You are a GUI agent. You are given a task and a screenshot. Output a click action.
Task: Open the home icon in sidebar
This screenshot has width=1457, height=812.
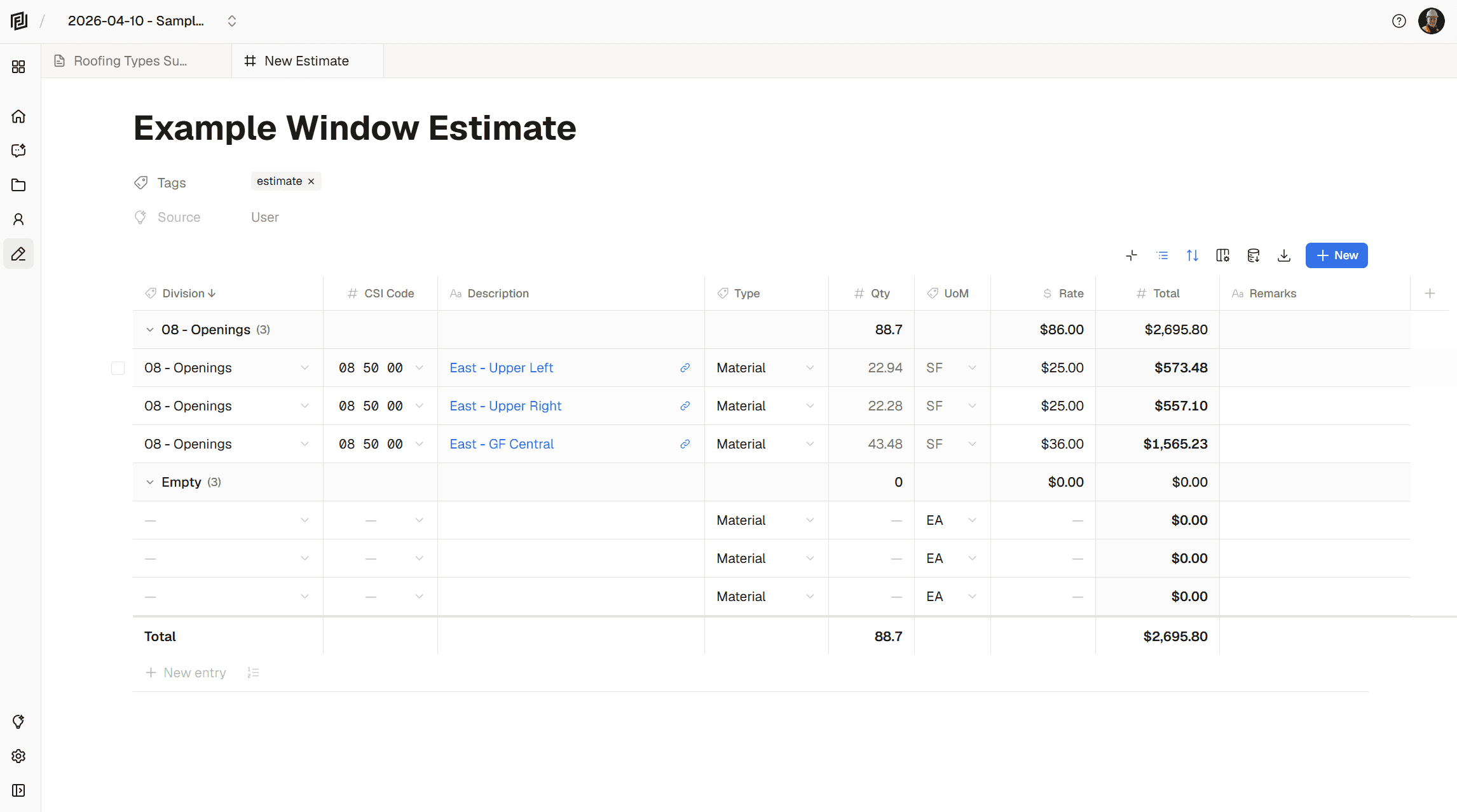click(18, 116)
